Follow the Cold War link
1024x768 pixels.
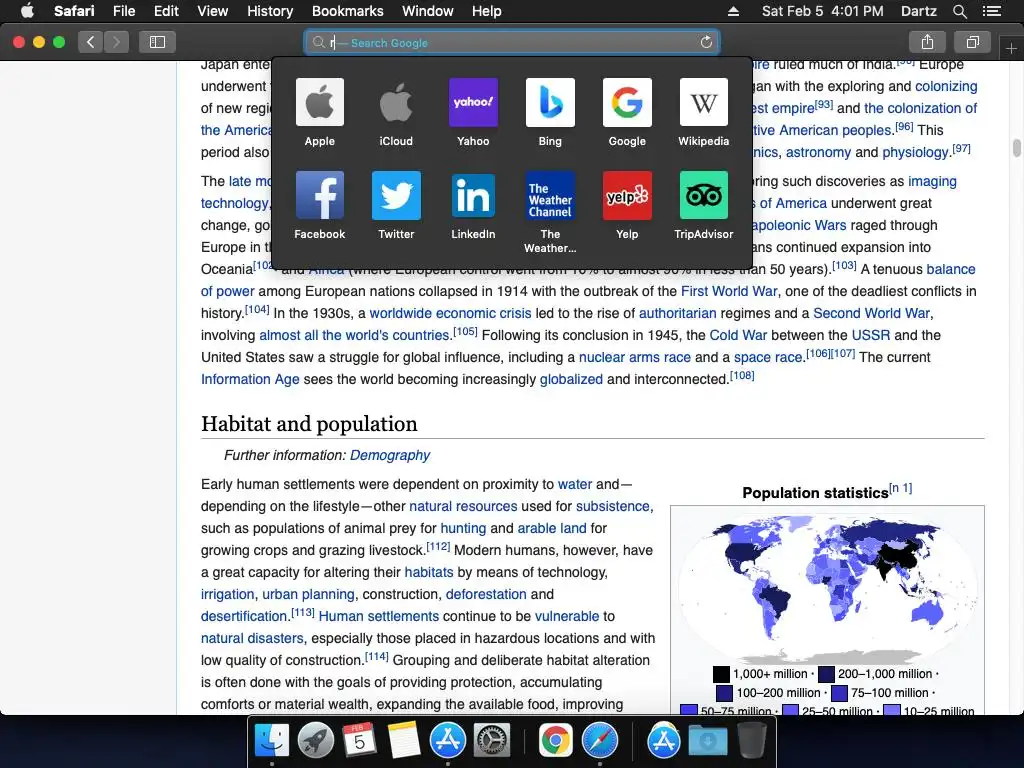click(x=738, y=336)
